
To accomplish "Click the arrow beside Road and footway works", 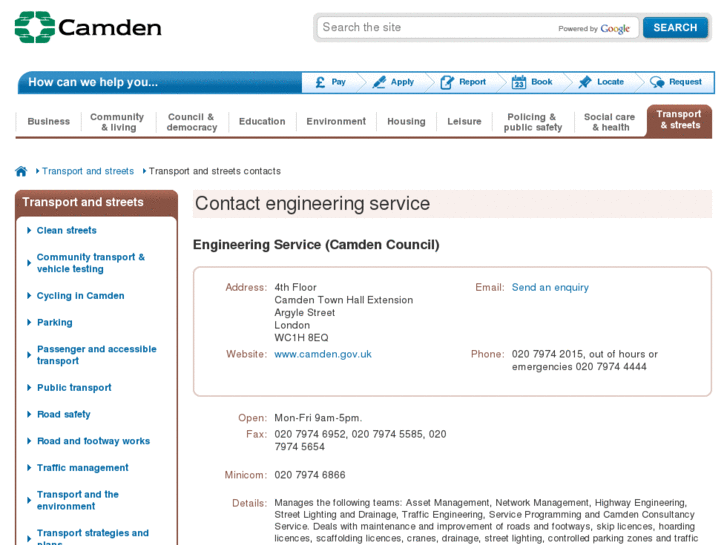I will pos(29,441).
